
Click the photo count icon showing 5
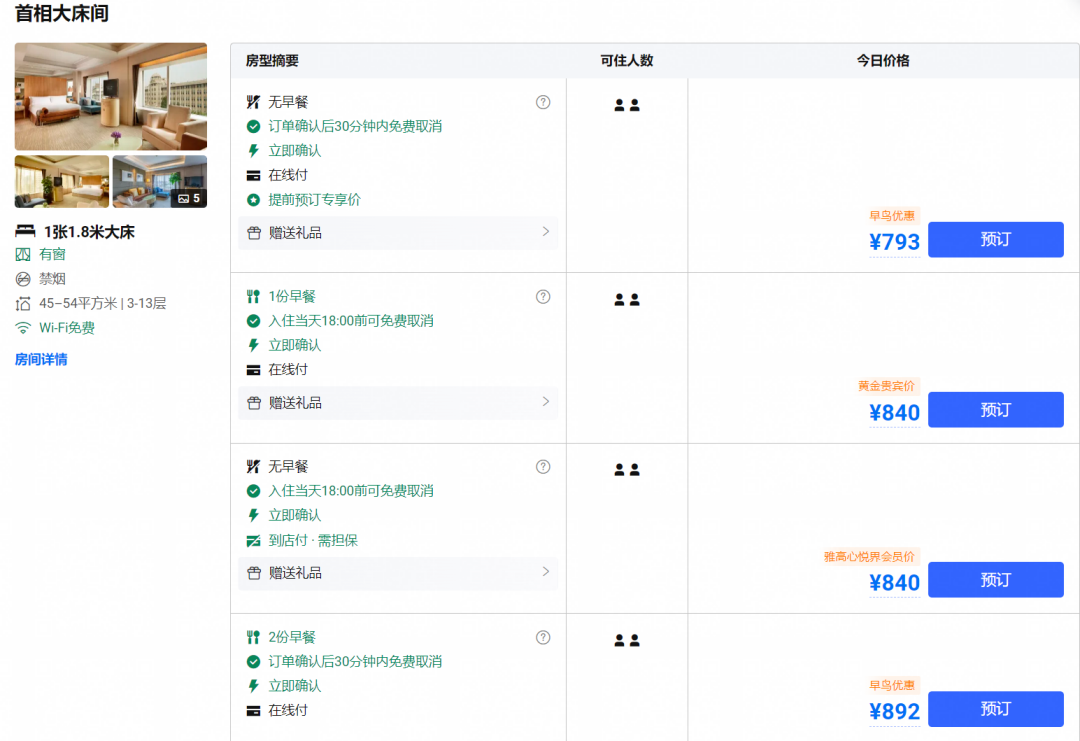coord(183,198)
